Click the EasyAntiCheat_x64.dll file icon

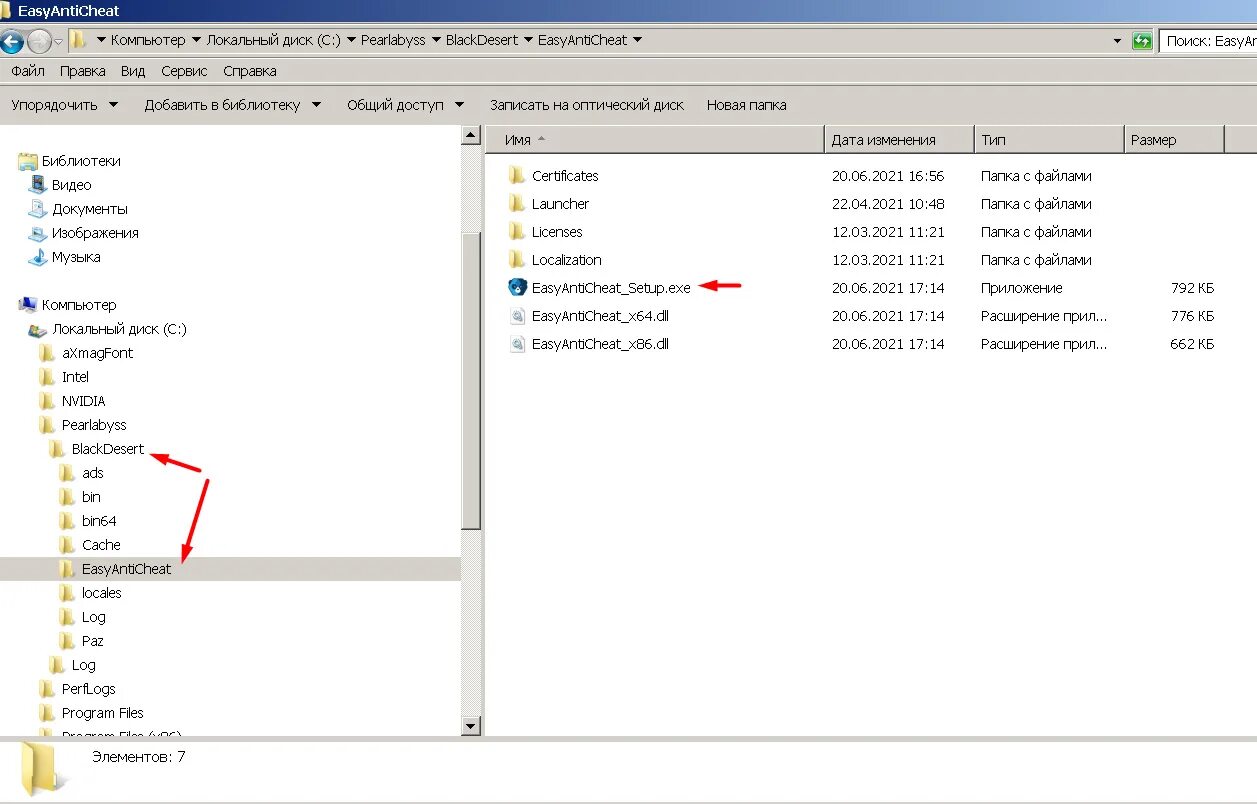click(x=517, y=316)
